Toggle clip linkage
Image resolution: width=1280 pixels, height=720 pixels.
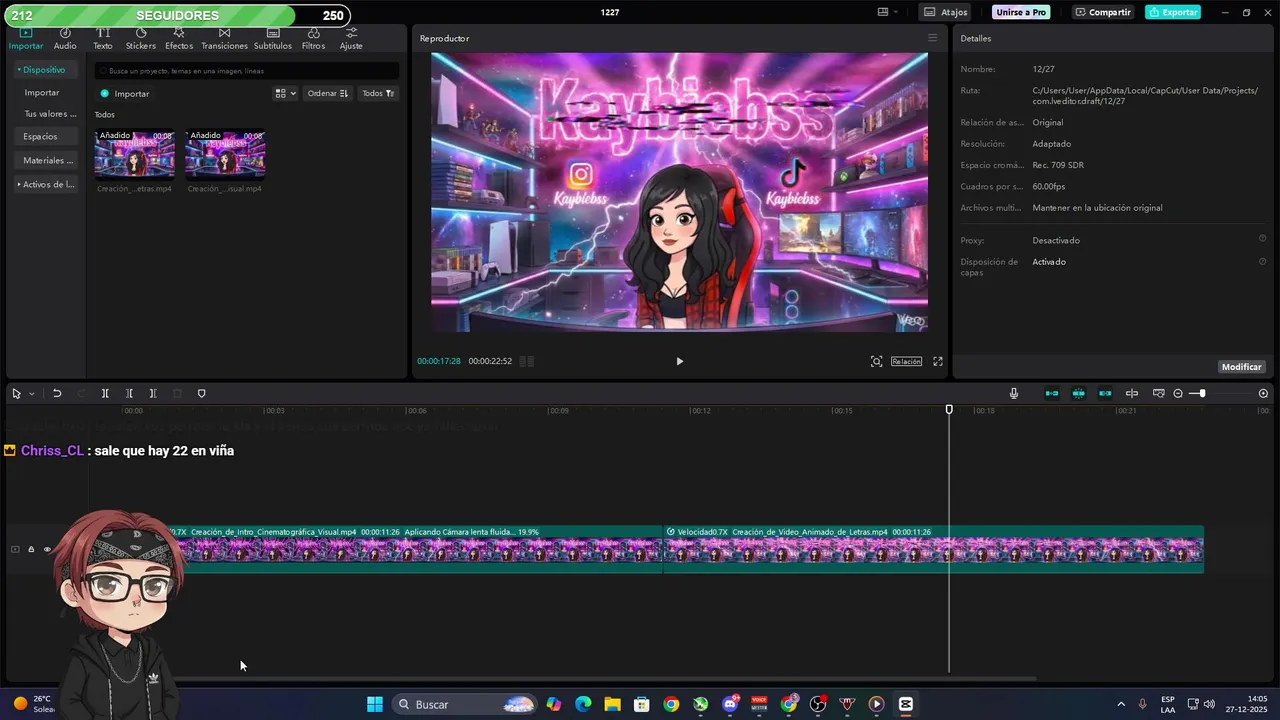pyautogui.click(x=1105, y=394)
